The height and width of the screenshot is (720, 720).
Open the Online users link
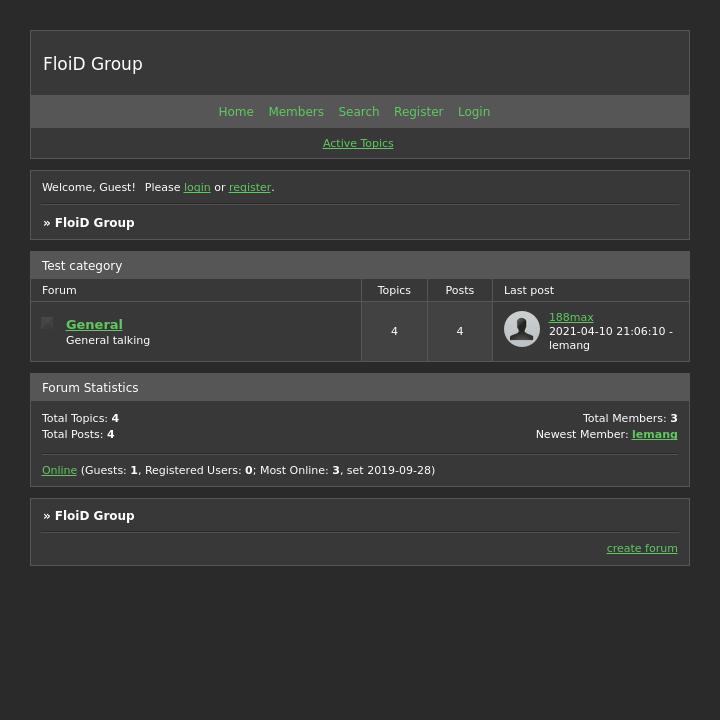pyautogui.click(x=59, y=471)
